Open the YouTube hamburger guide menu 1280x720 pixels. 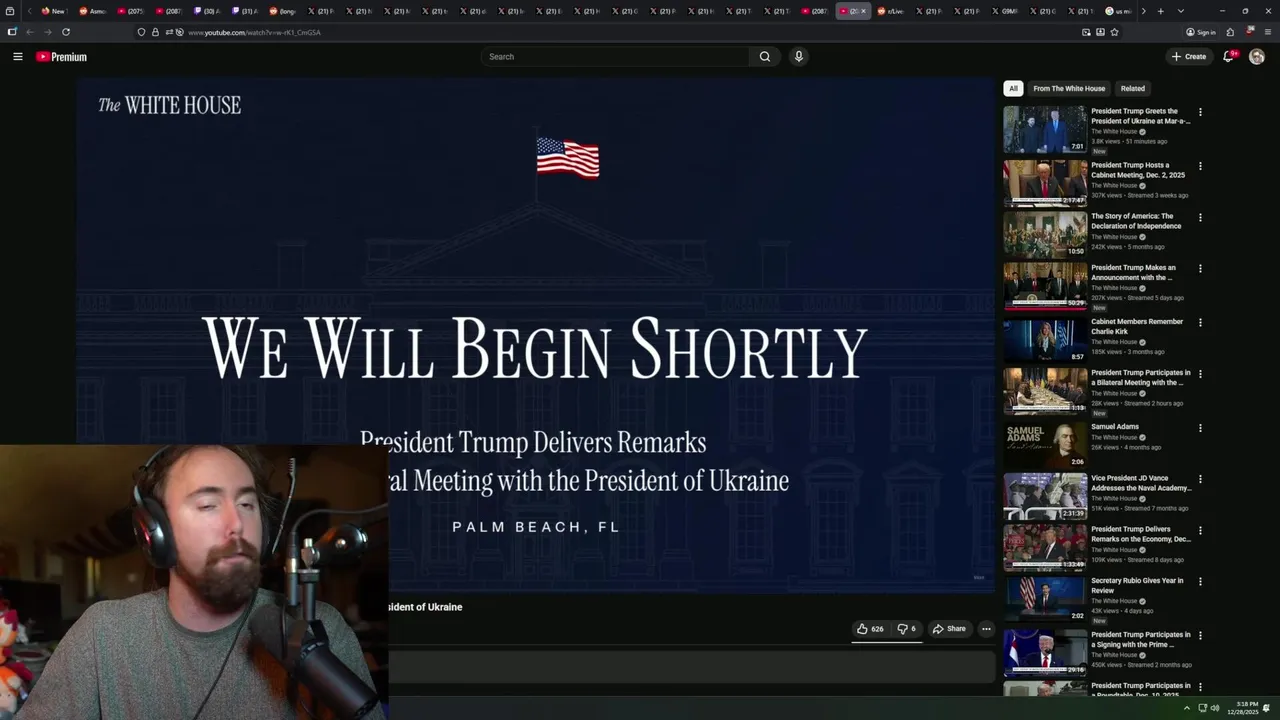pos(17,57)
